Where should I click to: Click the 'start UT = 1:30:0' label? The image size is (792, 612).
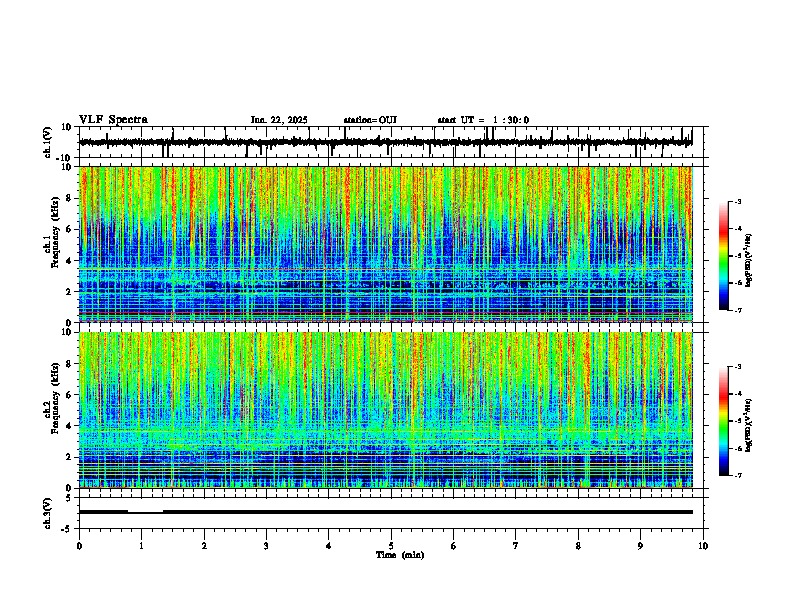point(483,120)
